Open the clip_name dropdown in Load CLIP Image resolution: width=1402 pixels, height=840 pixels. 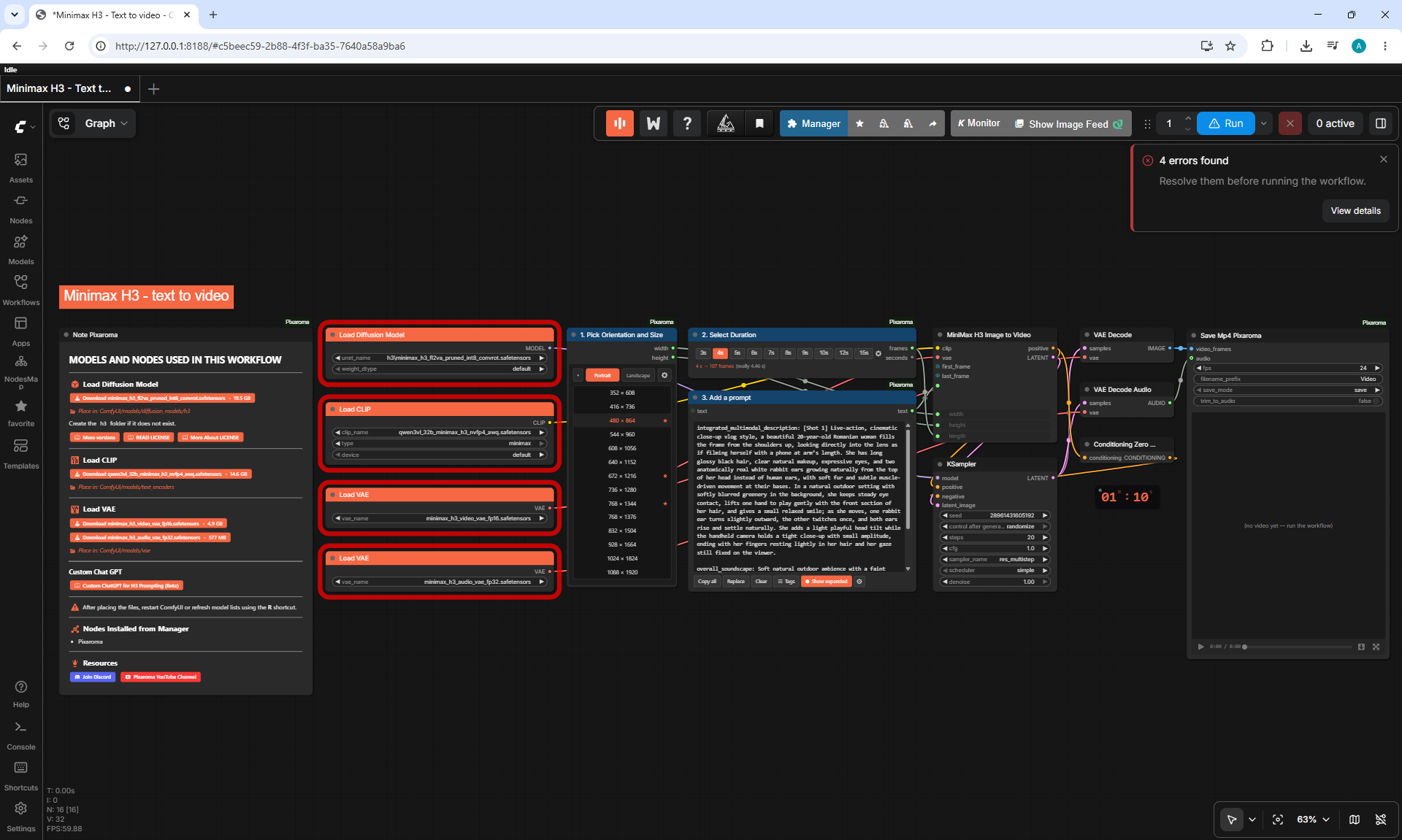point(440,432)
